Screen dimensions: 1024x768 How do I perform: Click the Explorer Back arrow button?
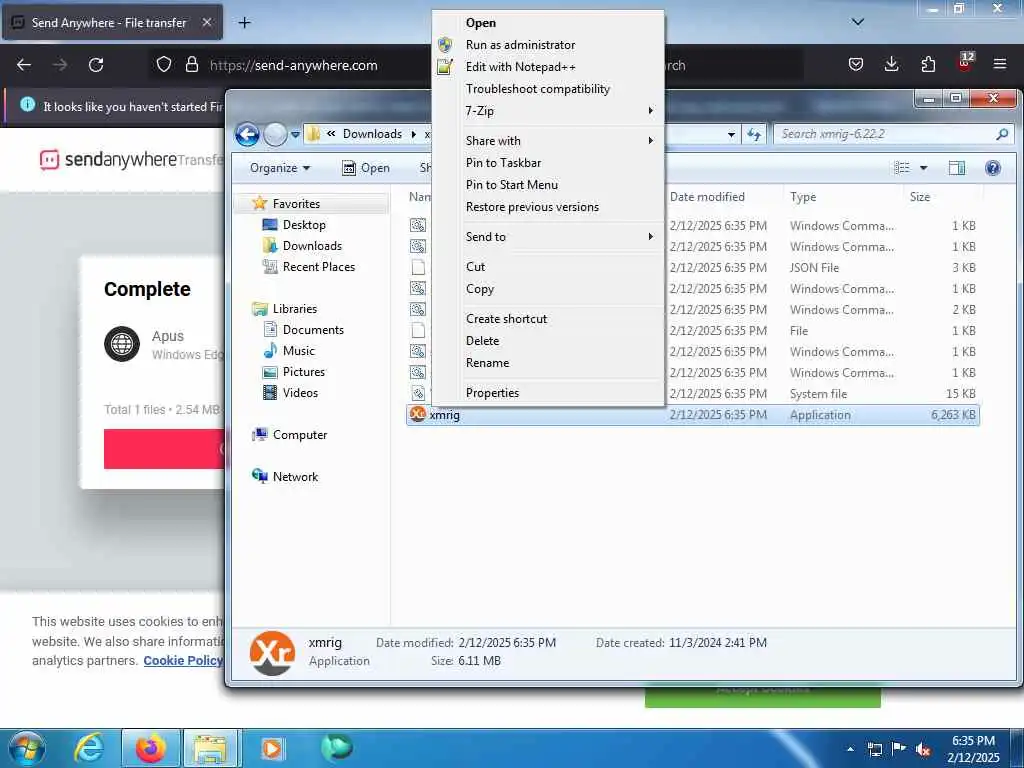point(248,135)
